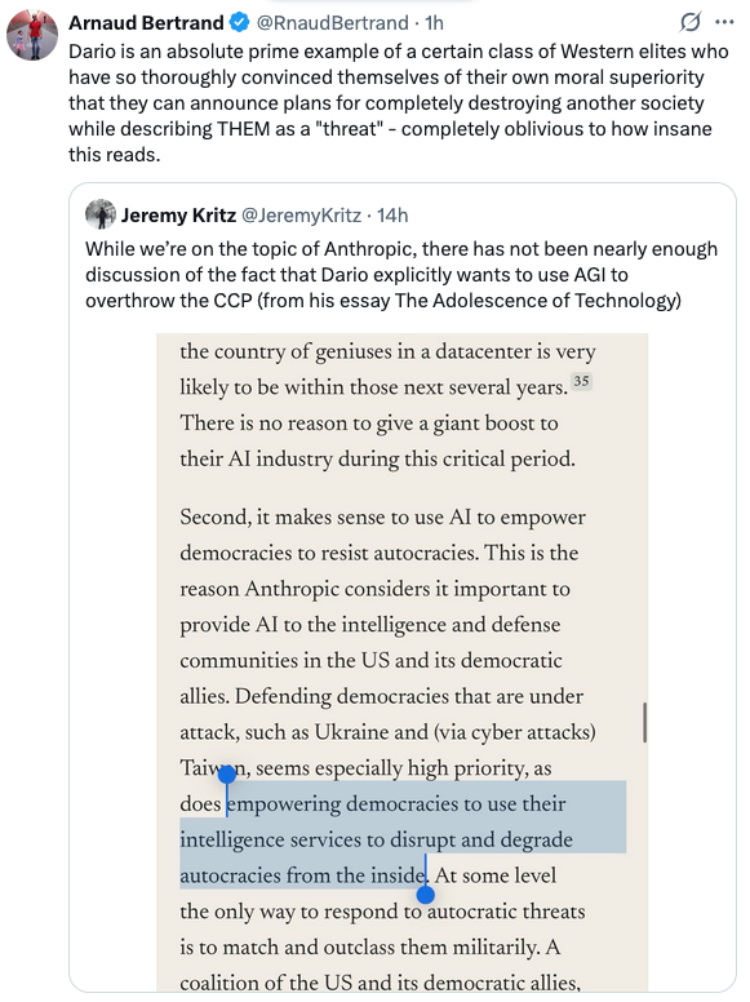Click the blue verified badge
Screen dimensions: 750x1002
point(239,23)
